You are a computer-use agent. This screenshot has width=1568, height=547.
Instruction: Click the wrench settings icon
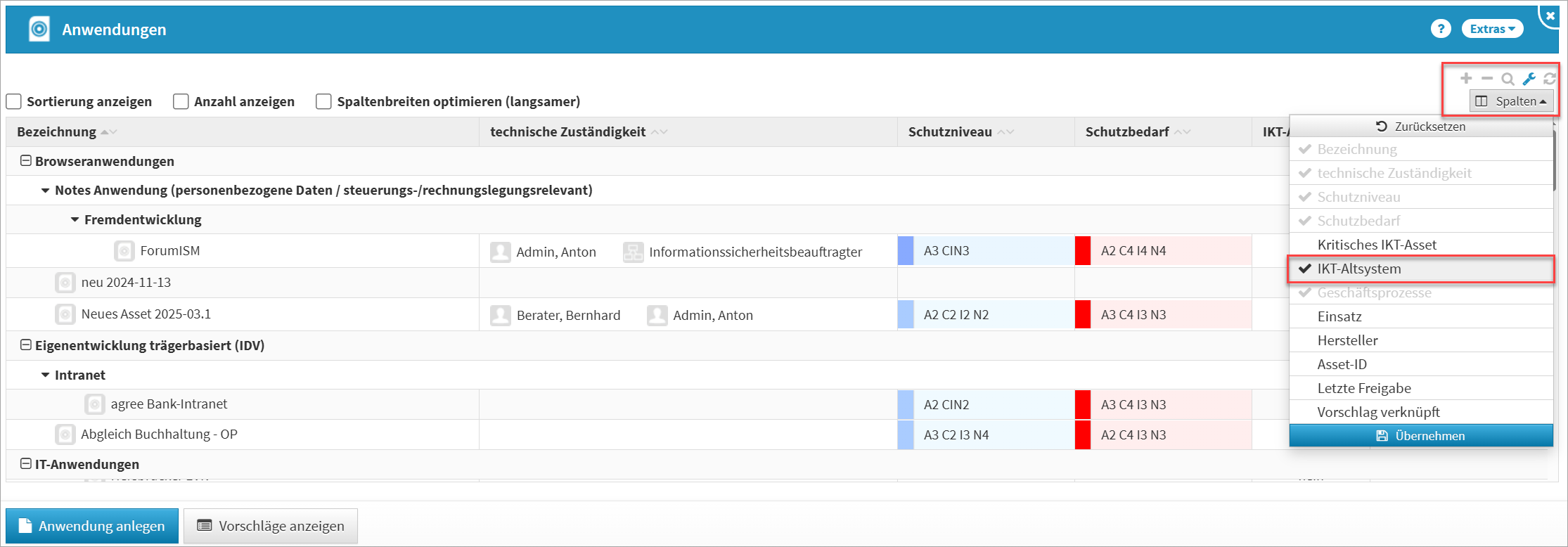pyautogui.click(x=1529, y=79)
